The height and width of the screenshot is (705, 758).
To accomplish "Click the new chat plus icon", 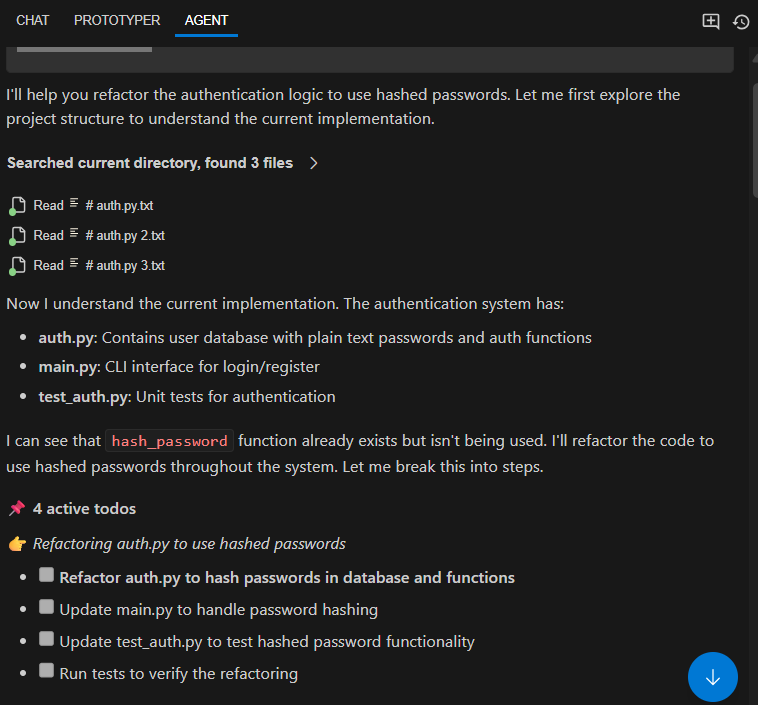I will pyautogui.click(x=711, y=21).
